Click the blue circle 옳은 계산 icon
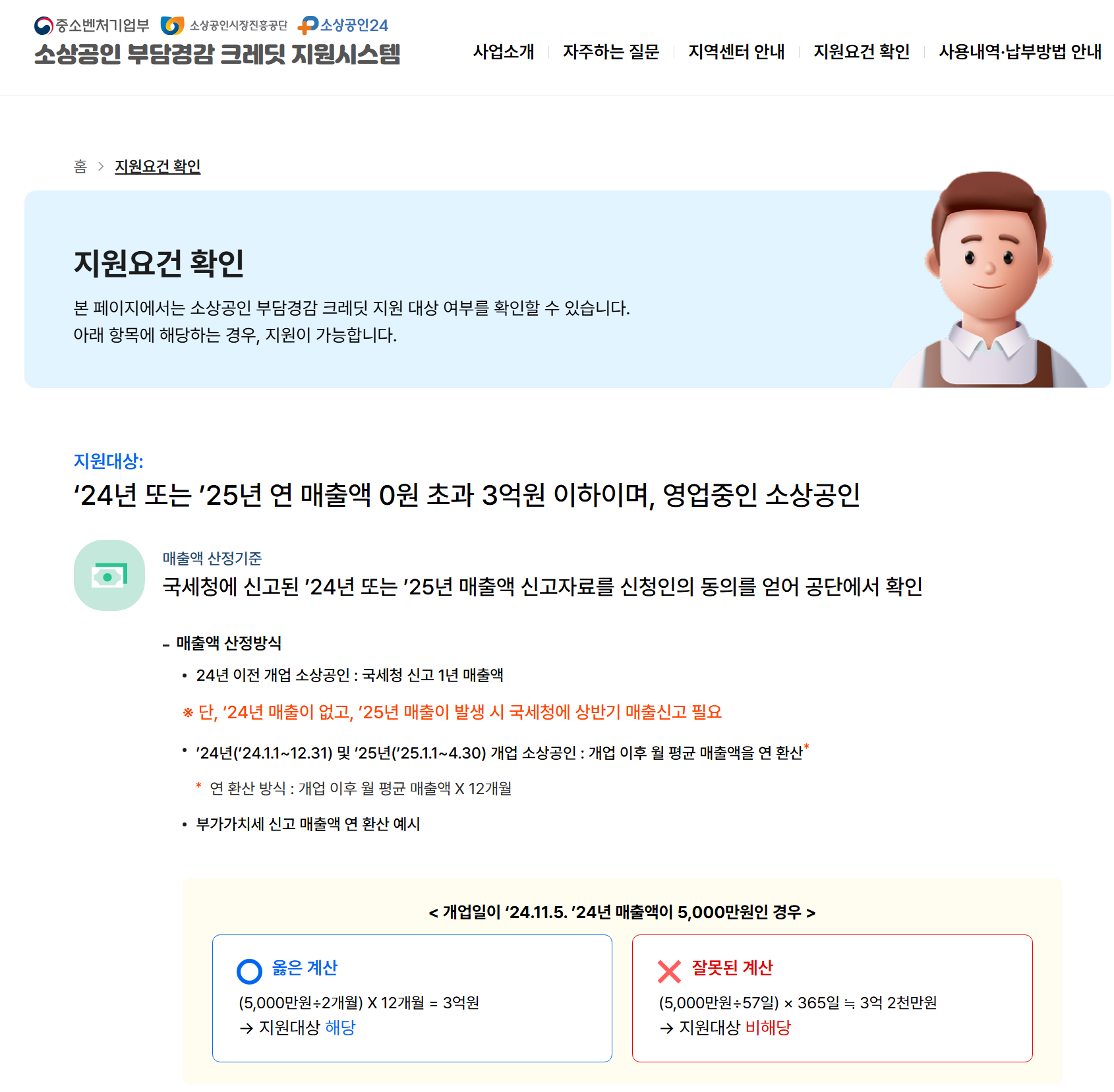 point(249,971)
